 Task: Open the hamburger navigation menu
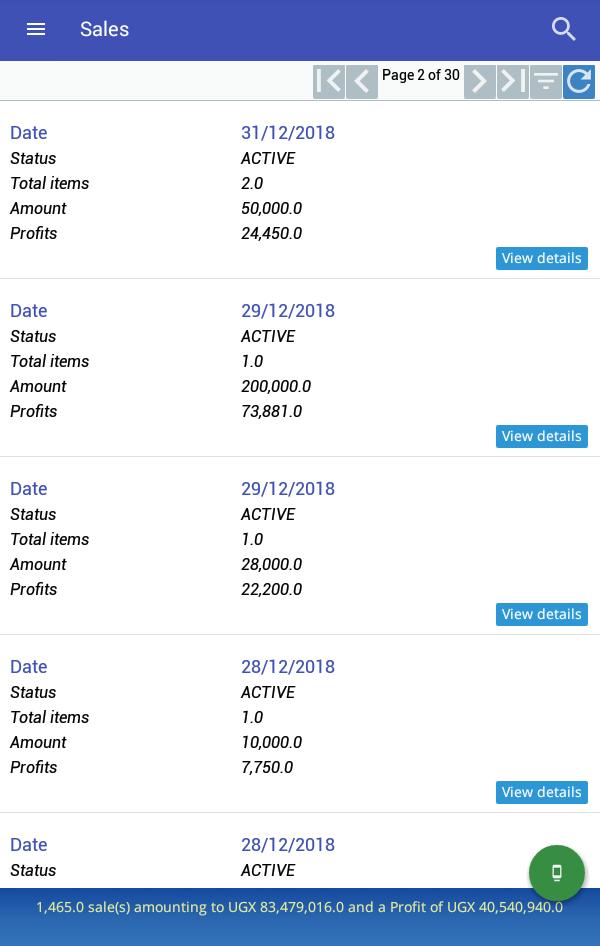pos(36,29)
